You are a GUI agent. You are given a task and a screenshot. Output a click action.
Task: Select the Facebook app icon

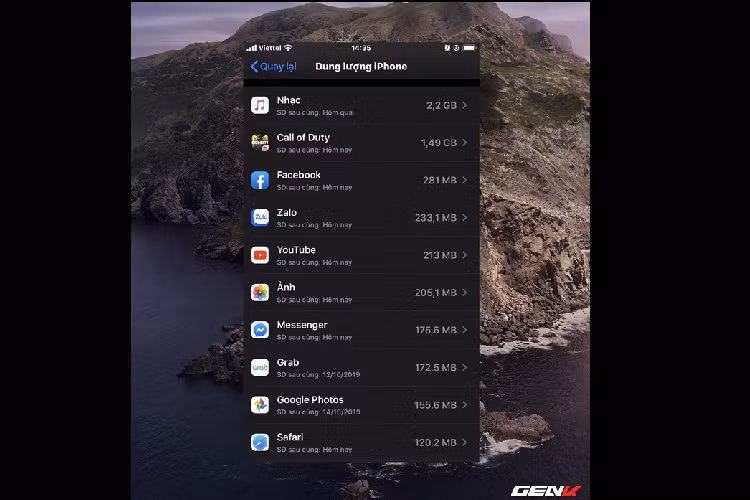coord(260,180)
